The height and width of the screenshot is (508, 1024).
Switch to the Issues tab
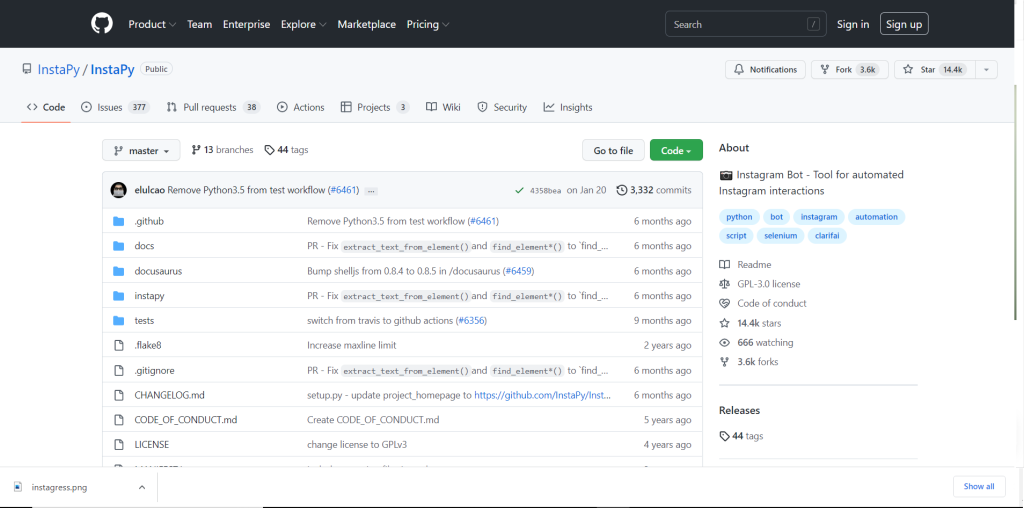click(109, 107)
